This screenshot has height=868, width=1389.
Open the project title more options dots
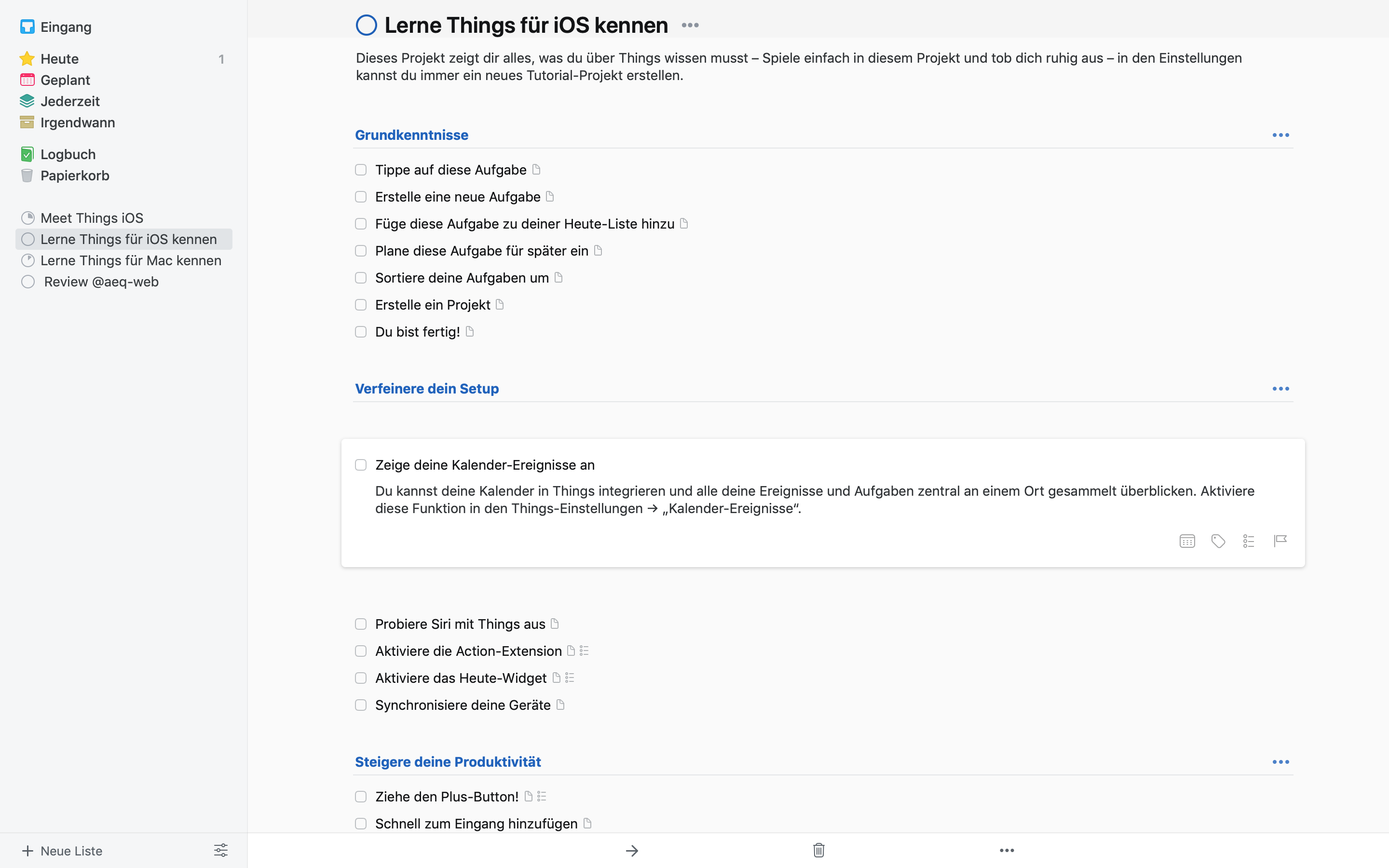(690, 25)
